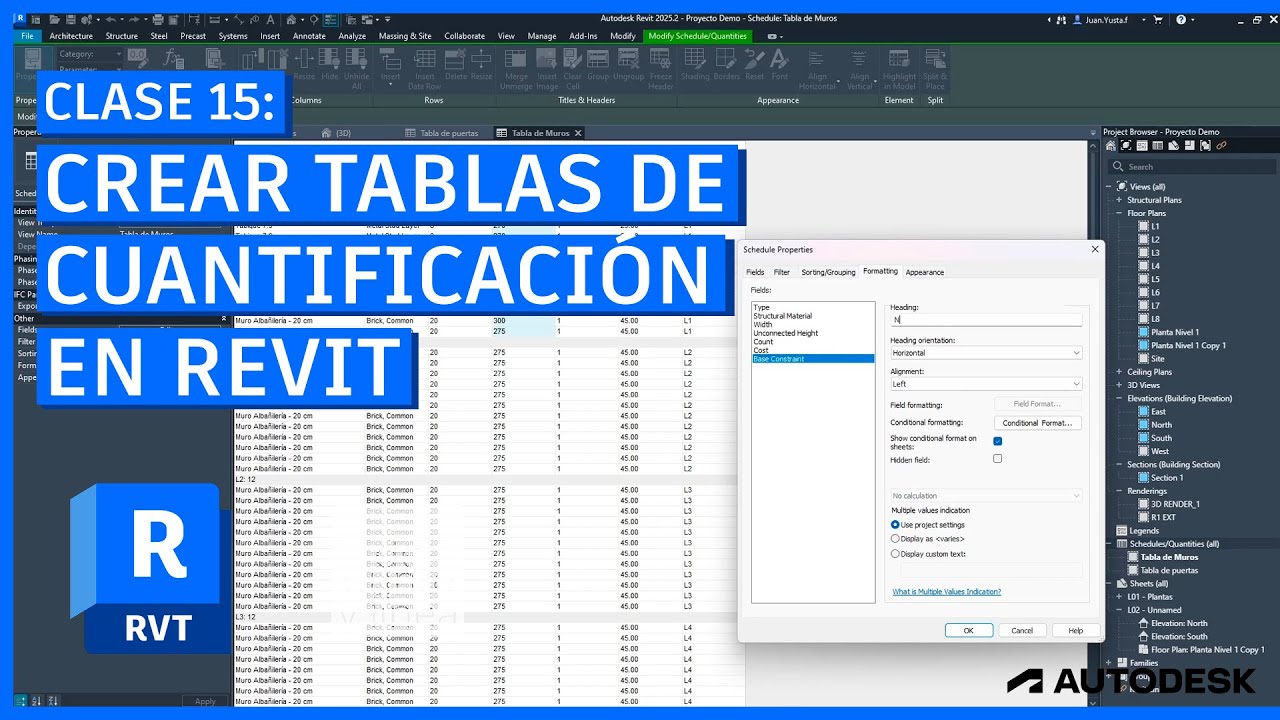The image size is (1280, 720).
Task: Click the Heading text input field
Action: [986, 320]
